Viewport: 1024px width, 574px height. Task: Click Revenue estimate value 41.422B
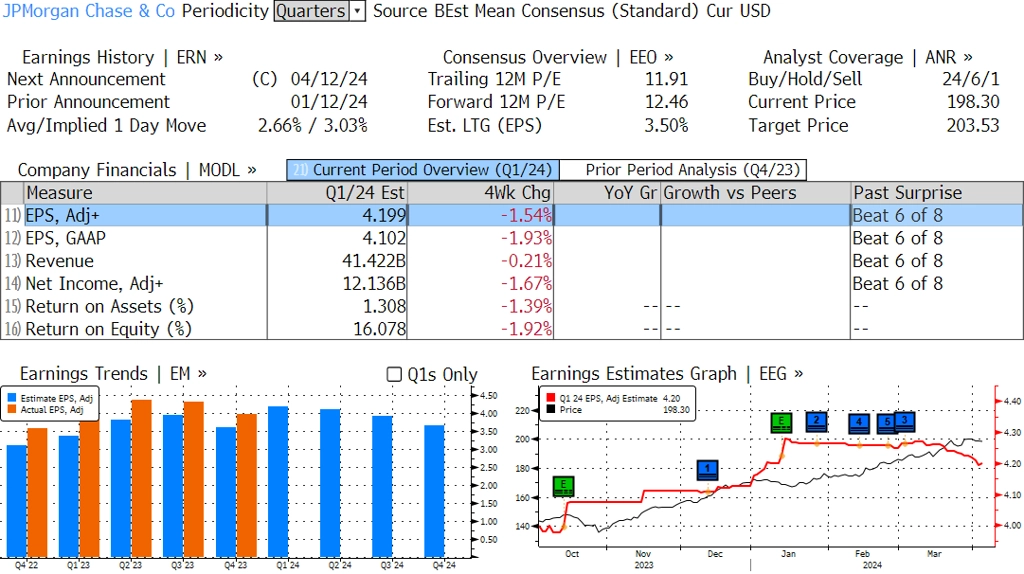tap(374, 261)
